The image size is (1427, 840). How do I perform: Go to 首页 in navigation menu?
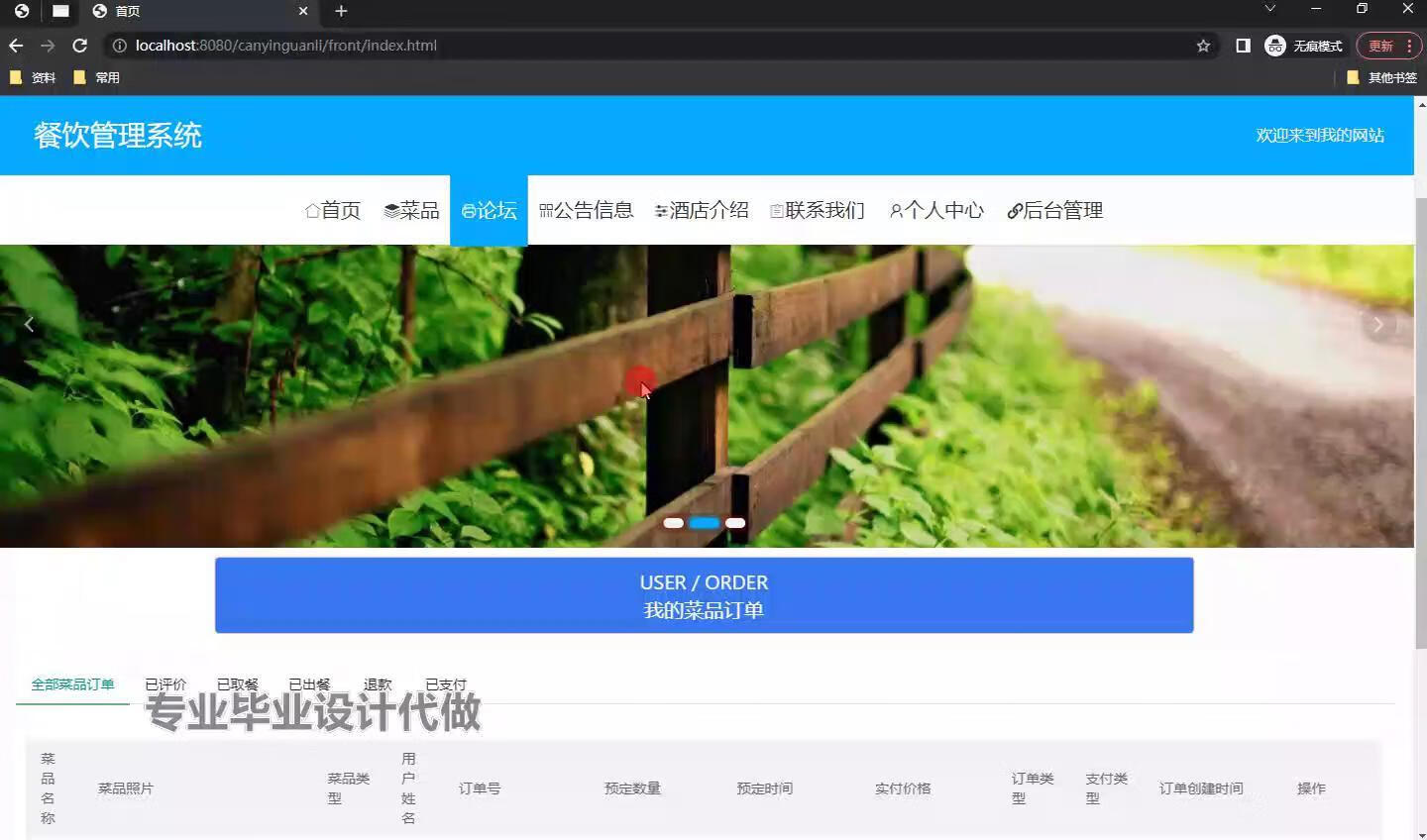(333, 210)
